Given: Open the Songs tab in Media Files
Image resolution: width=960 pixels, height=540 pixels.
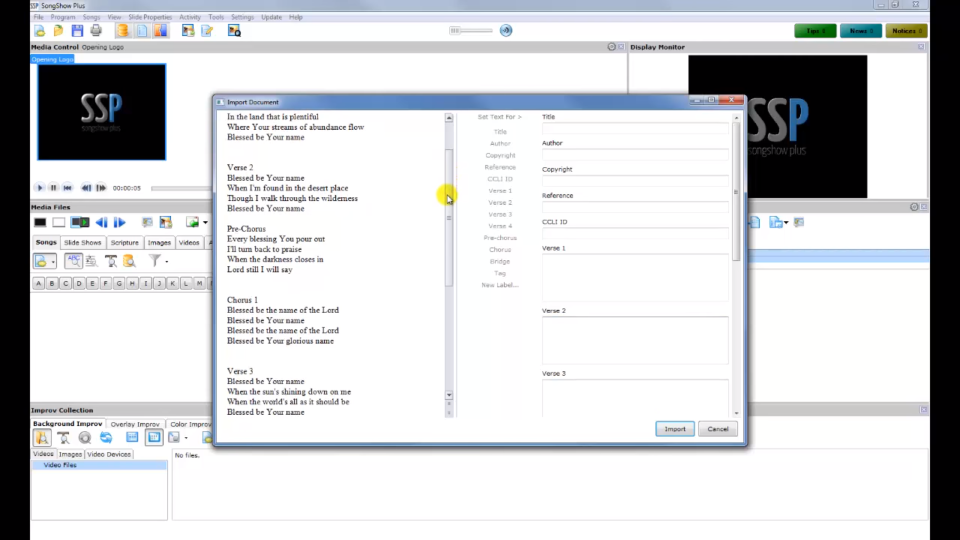Looking at the screenshot, I should 46,242.
